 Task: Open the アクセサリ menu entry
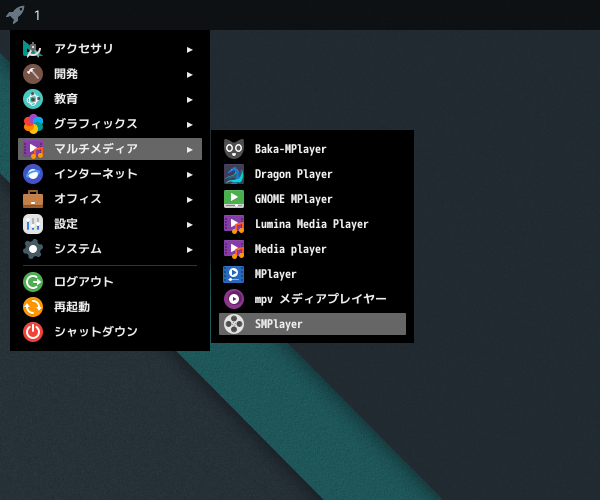pos(110,49)
